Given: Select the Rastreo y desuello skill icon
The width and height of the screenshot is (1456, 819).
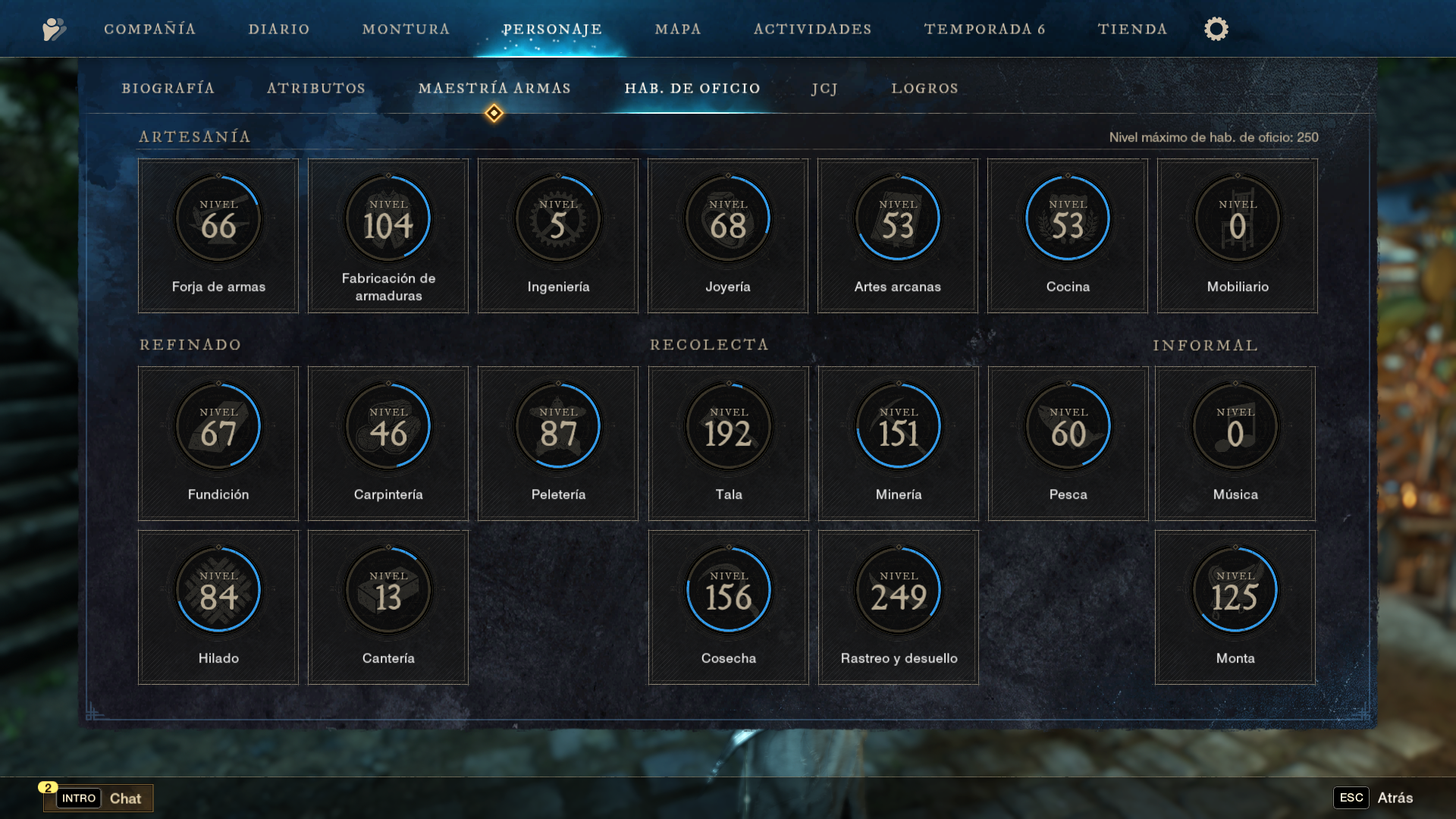Looking at the screenshot, I should point(899,591).
